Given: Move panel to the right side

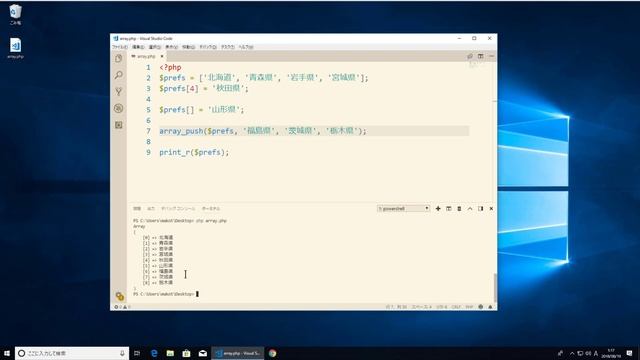Looking at the screenshot, I should point(480,209).
